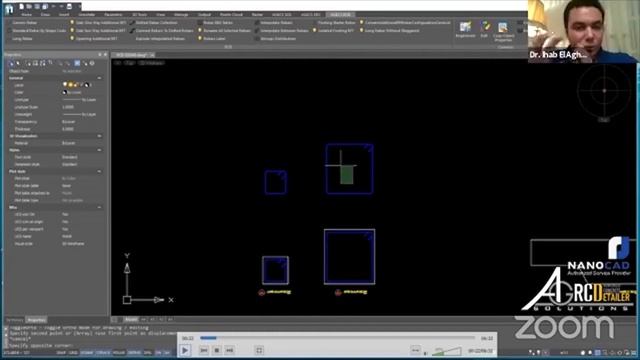This screenshot has height=360, width=640.
Task: Open the Linetype value dropdown in Properties
Action: click(82, 100)
